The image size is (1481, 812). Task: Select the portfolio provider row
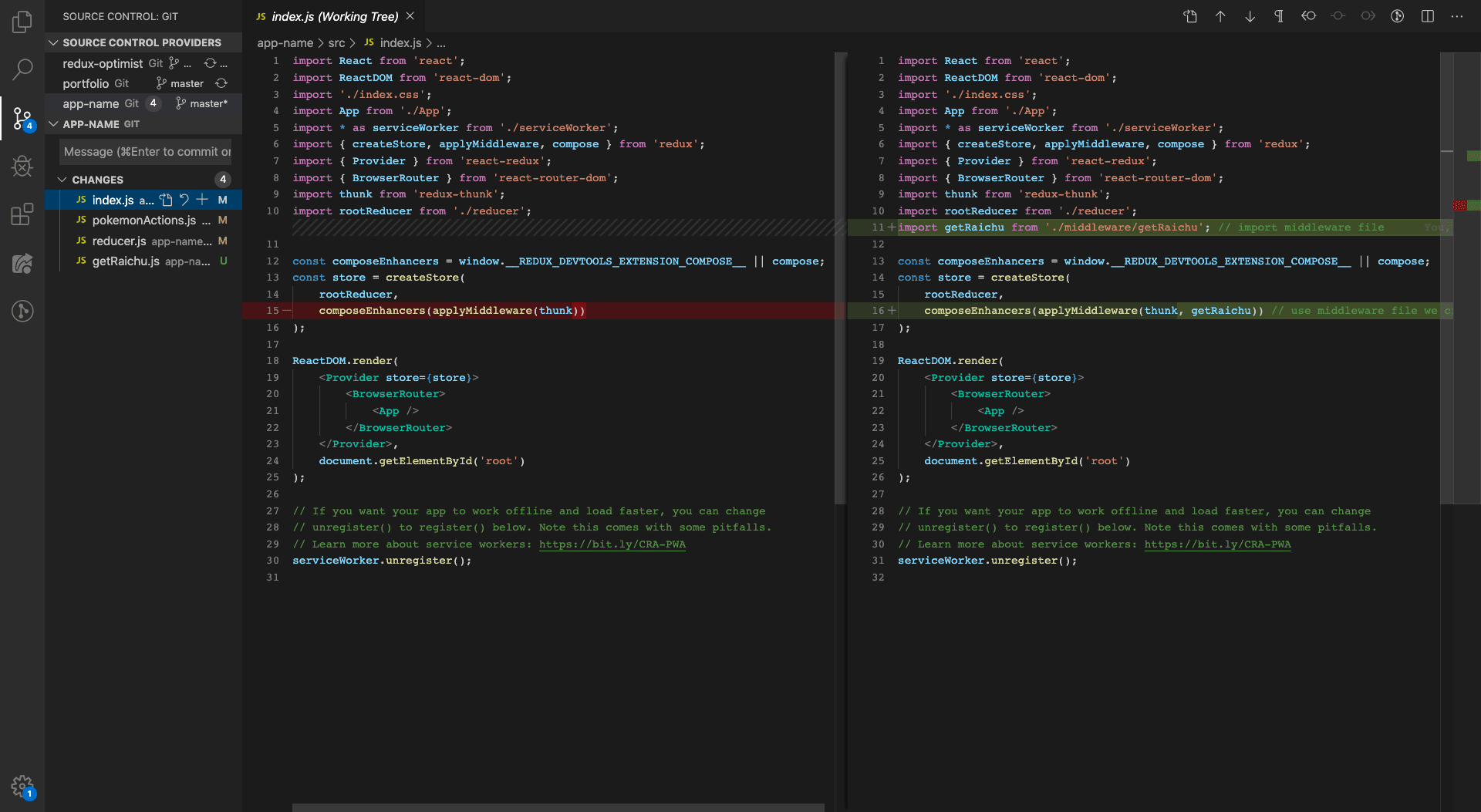coord(143,83)
